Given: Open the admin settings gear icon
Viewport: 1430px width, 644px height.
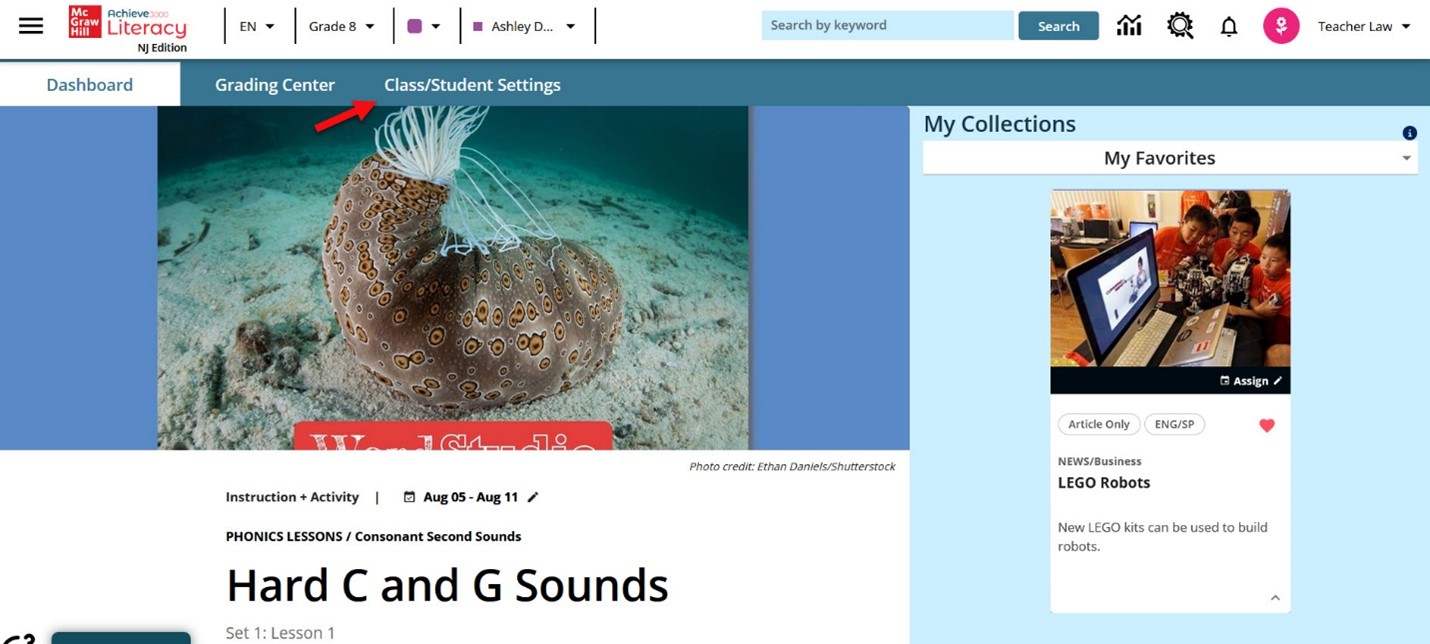Looking at the screenshot, I should point(1179,25).
